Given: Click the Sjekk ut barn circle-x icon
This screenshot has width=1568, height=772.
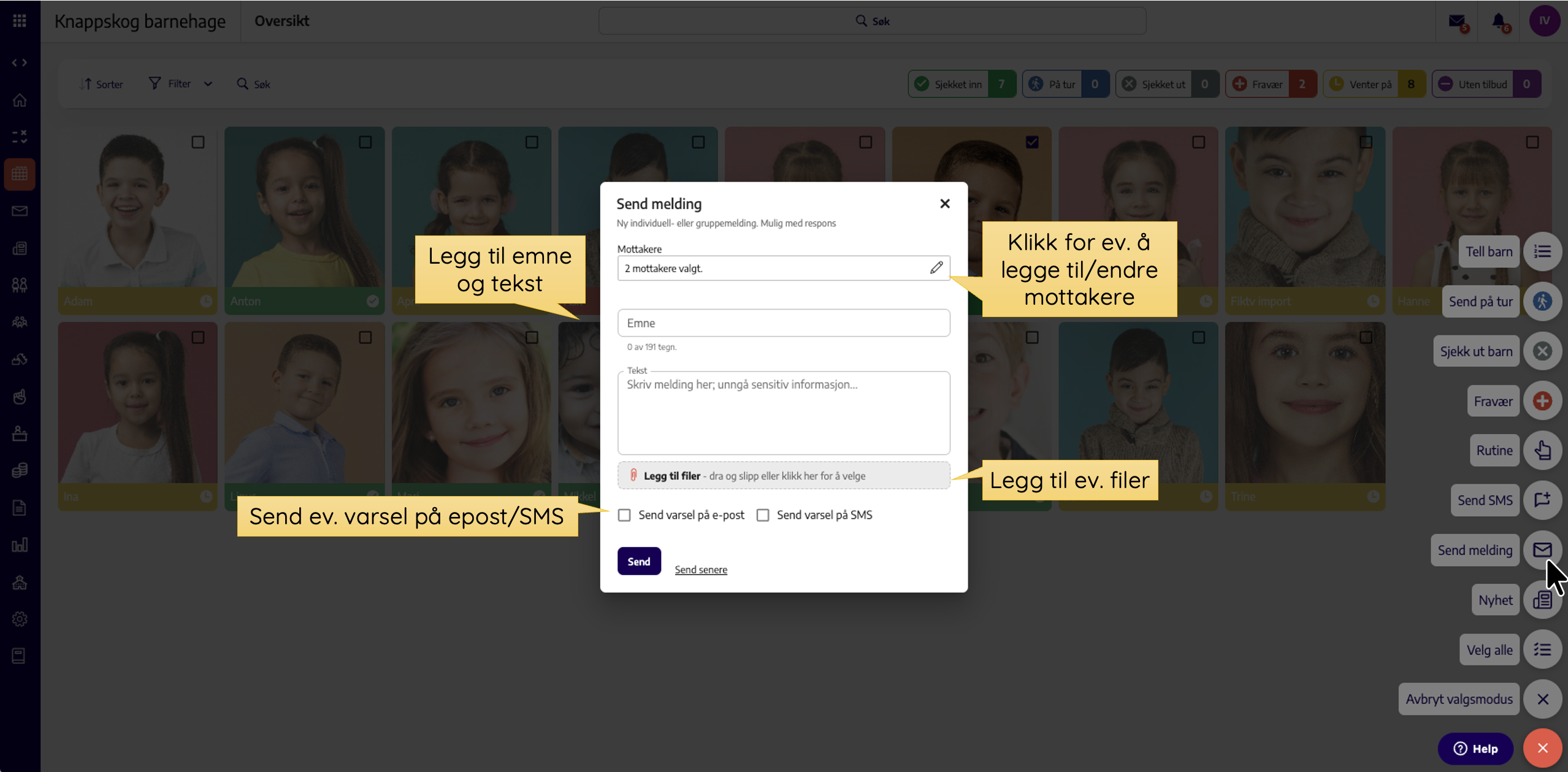Looking at the screenshot, I should pyautogui.click(x=1543, y=351).
